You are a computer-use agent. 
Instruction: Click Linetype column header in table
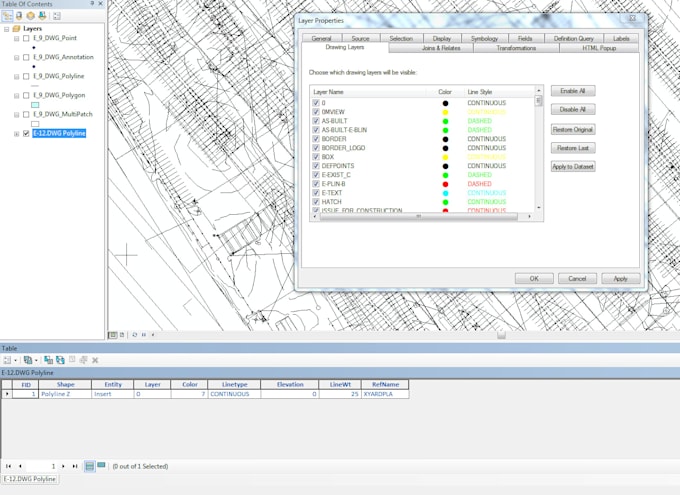(234, 384)
